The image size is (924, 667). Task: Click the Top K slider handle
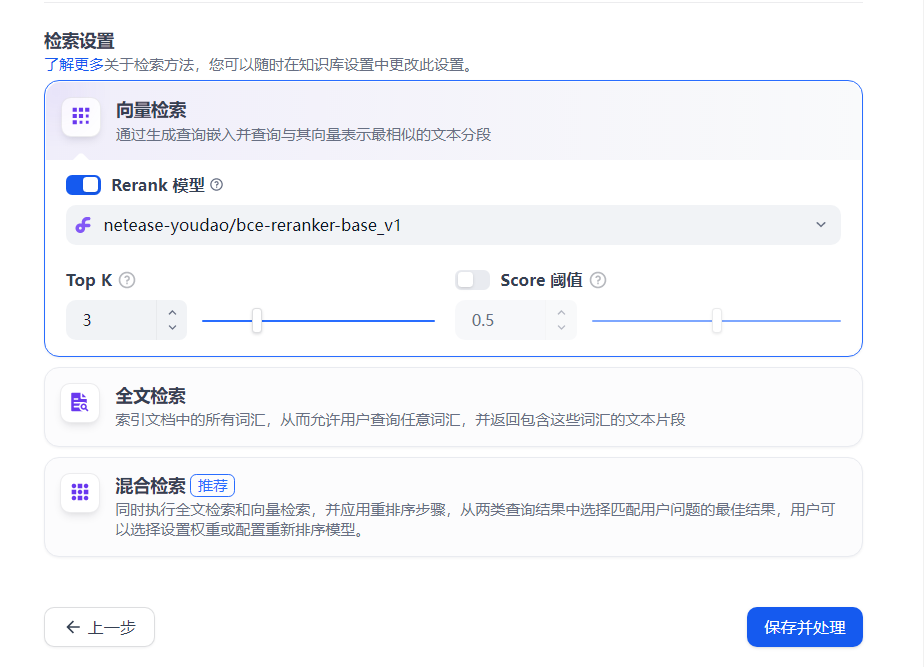[257, 320]
